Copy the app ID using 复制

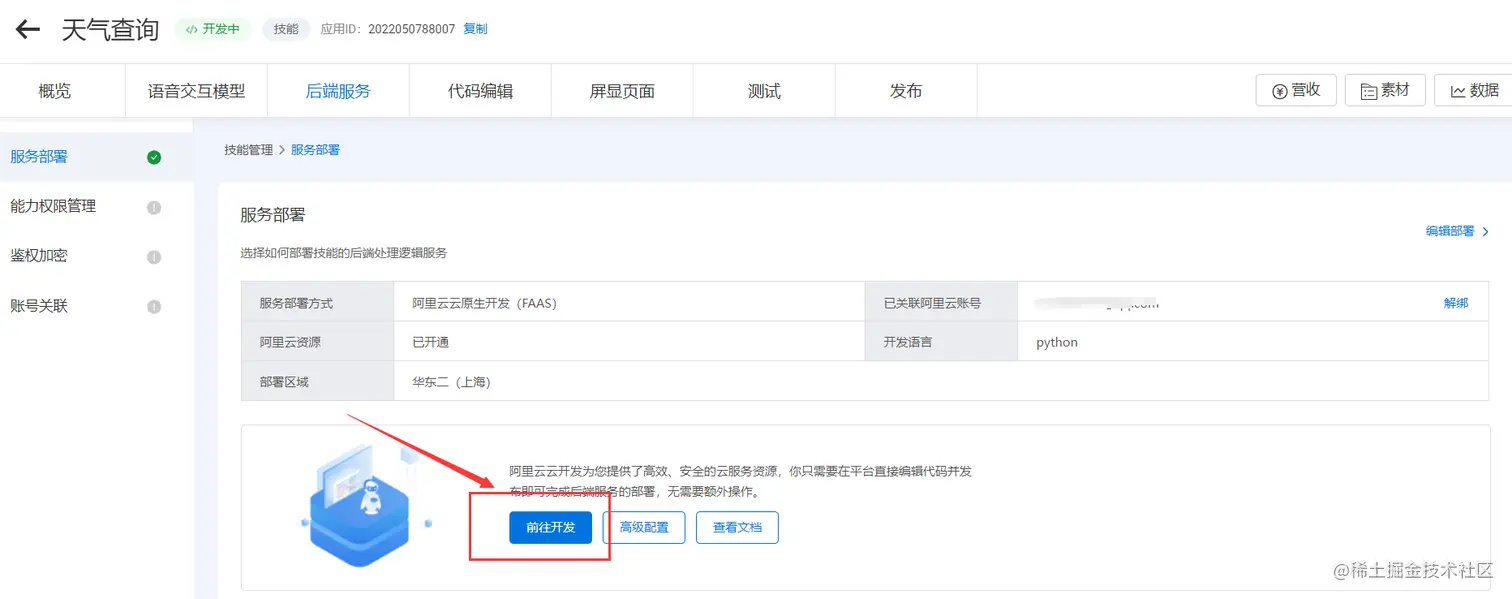(475, 29)
